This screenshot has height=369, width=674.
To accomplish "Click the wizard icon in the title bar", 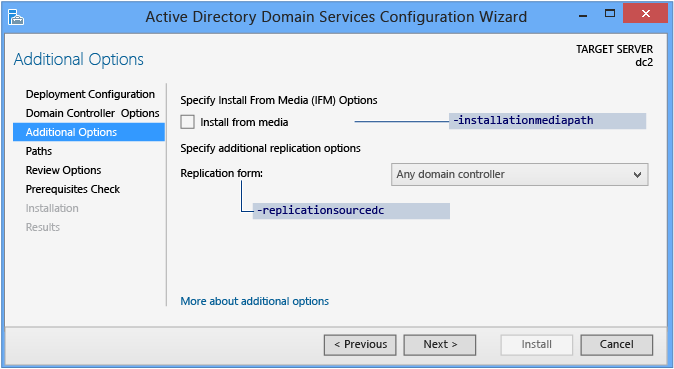I will tap(16, 17).
